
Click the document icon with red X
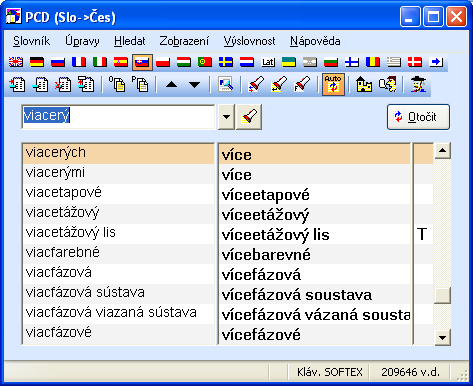point(63,84)
